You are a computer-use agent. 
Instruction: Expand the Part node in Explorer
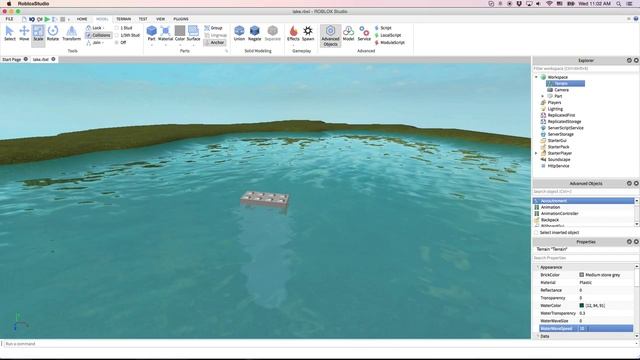pos(542,96)
